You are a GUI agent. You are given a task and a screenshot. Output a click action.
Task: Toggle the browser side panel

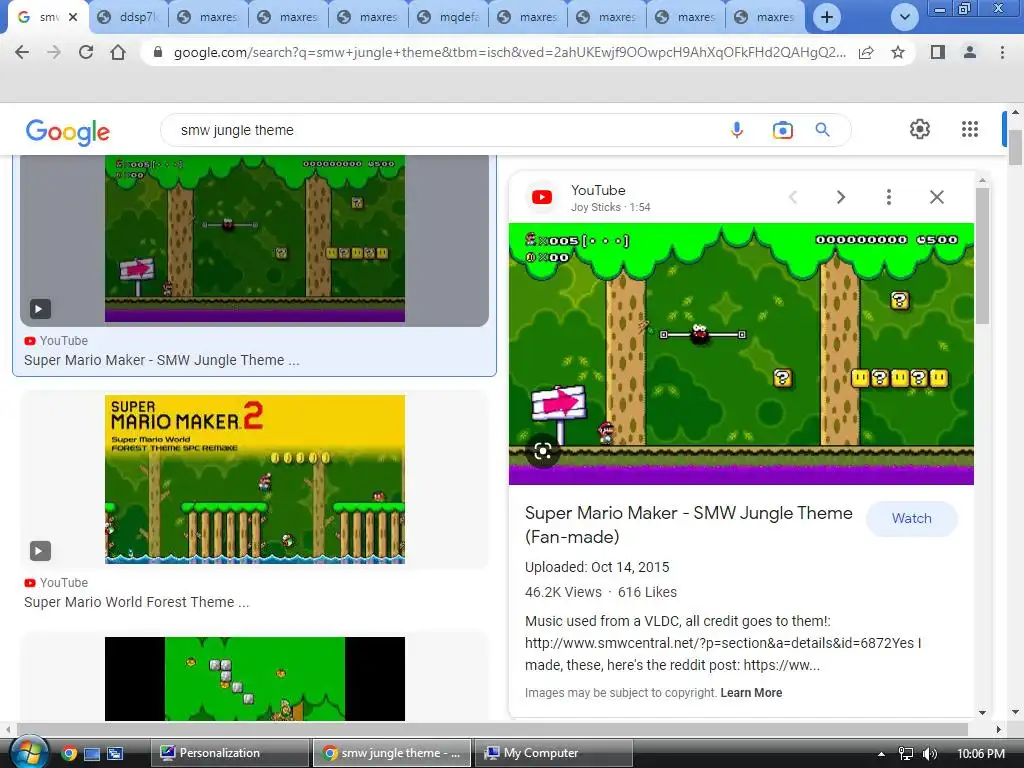point(938,52)
